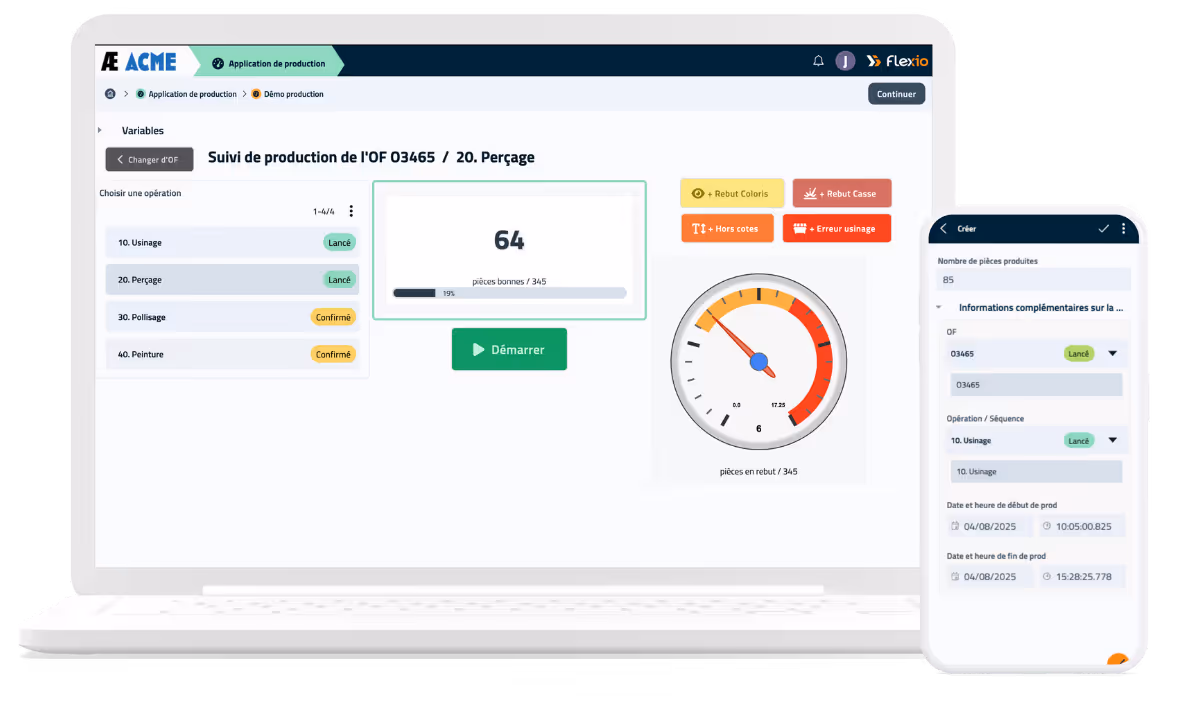
Task: Click the Nombre de pièces produites field
Action: [1033, 278]
